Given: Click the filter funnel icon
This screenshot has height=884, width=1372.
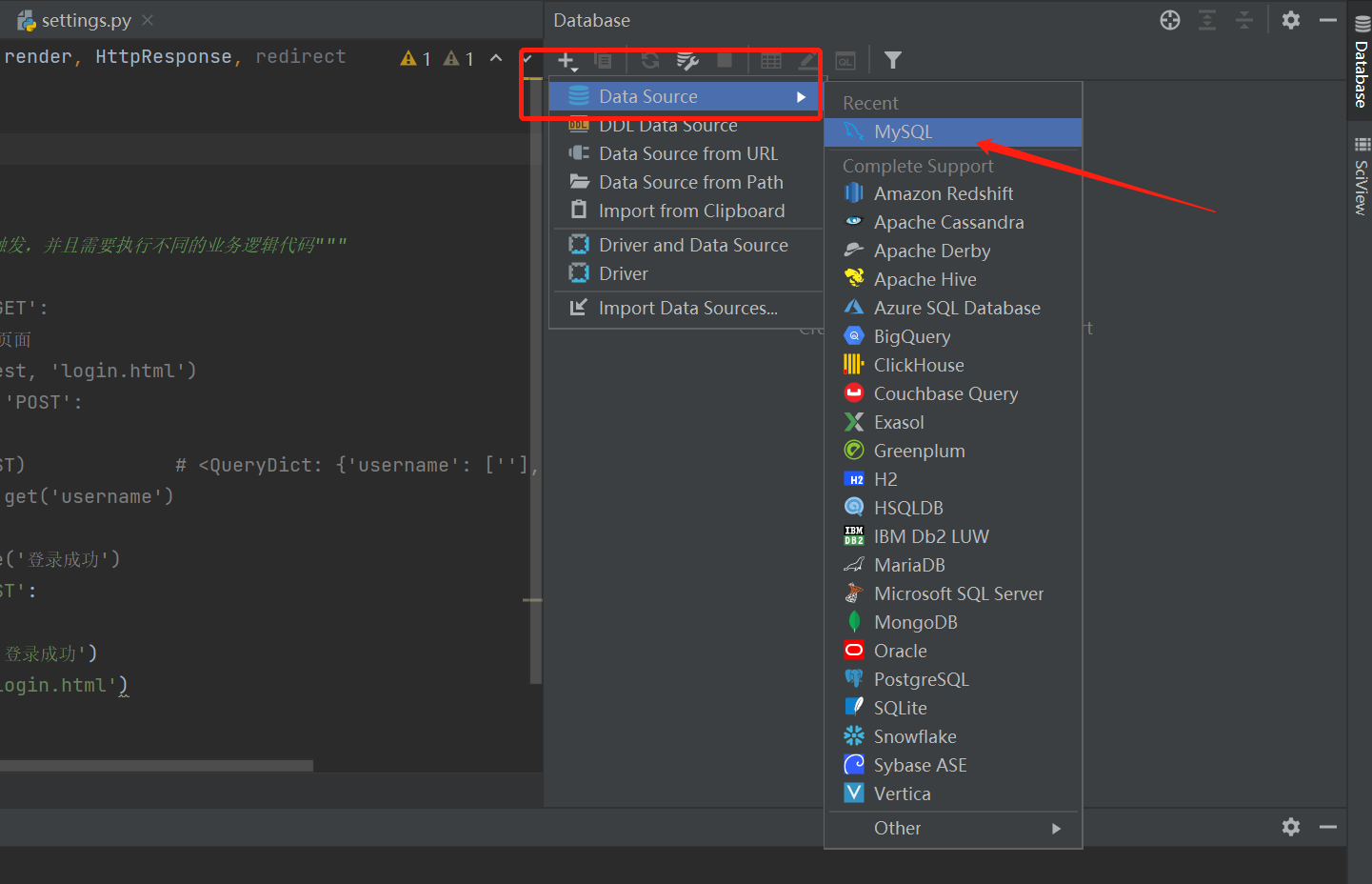Looking at the screenshot, I should point(893,61).
